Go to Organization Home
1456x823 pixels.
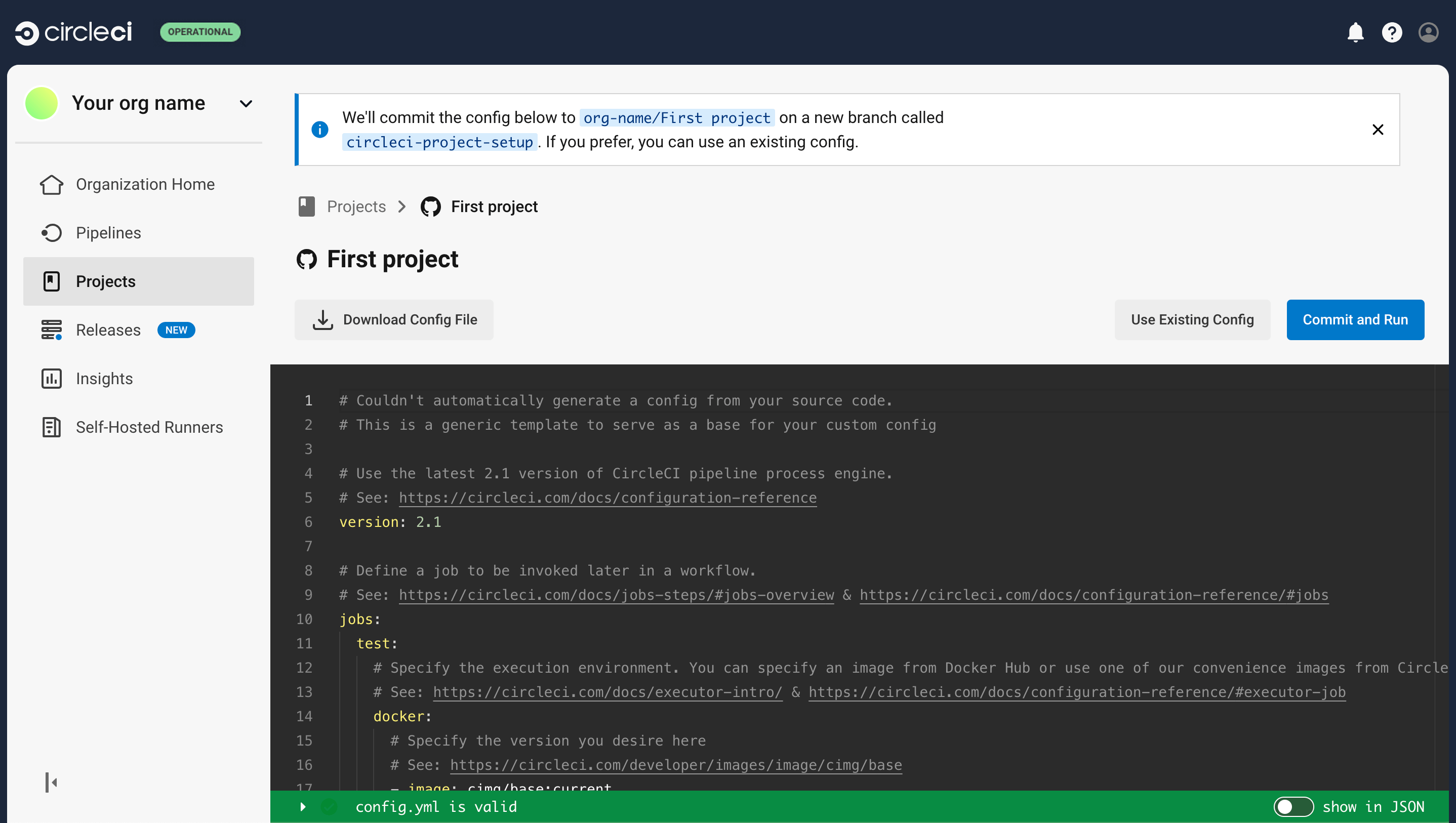click(139, 184)
